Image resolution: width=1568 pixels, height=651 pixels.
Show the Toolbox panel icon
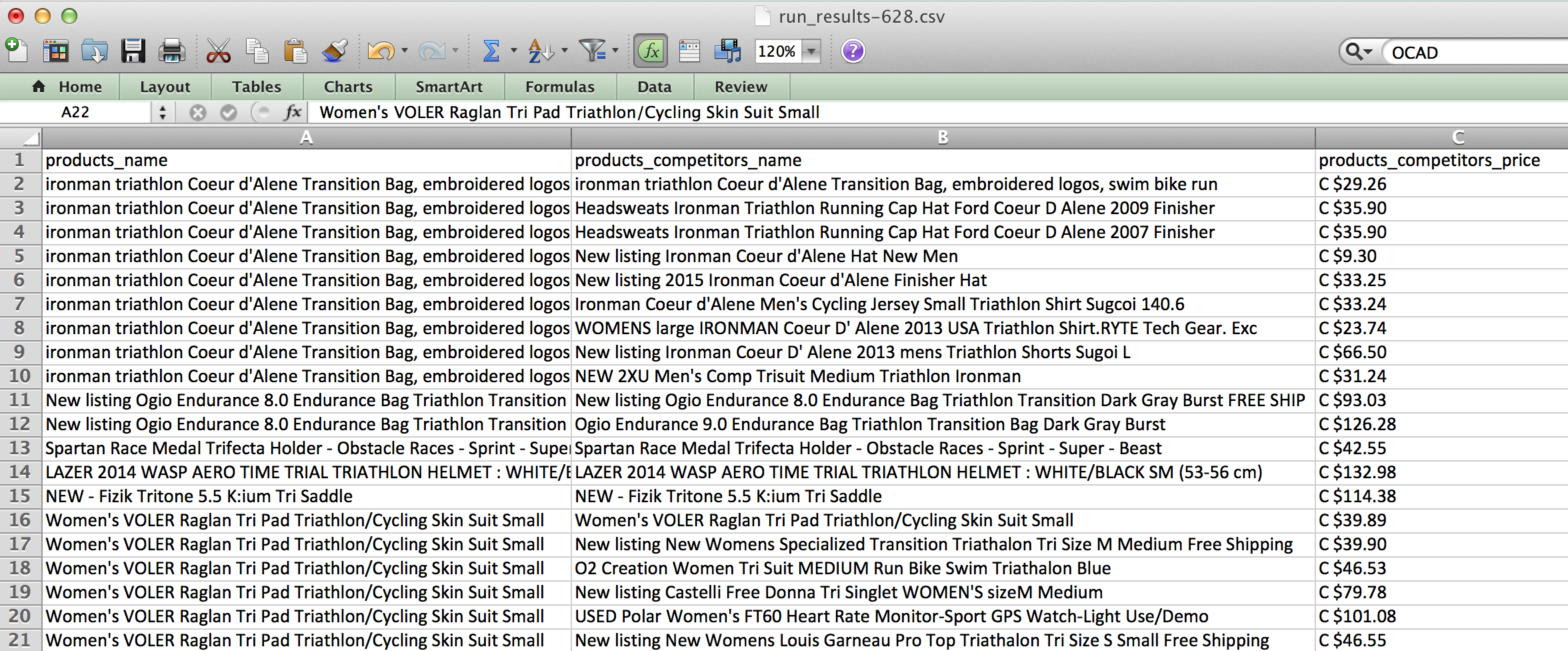pyautogui.click(x=689, y=51)
